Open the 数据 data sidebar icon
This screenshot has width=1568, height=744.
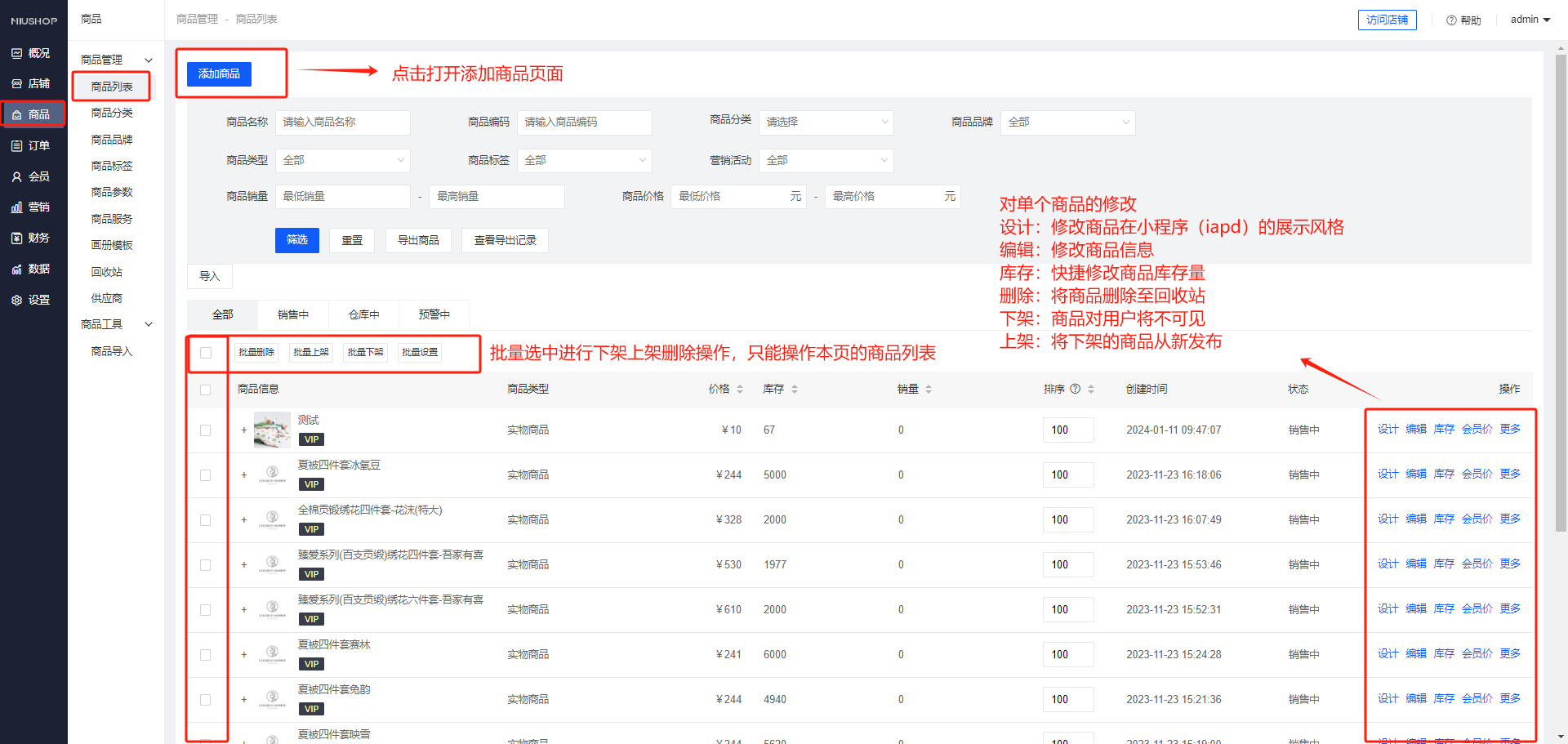17,269
